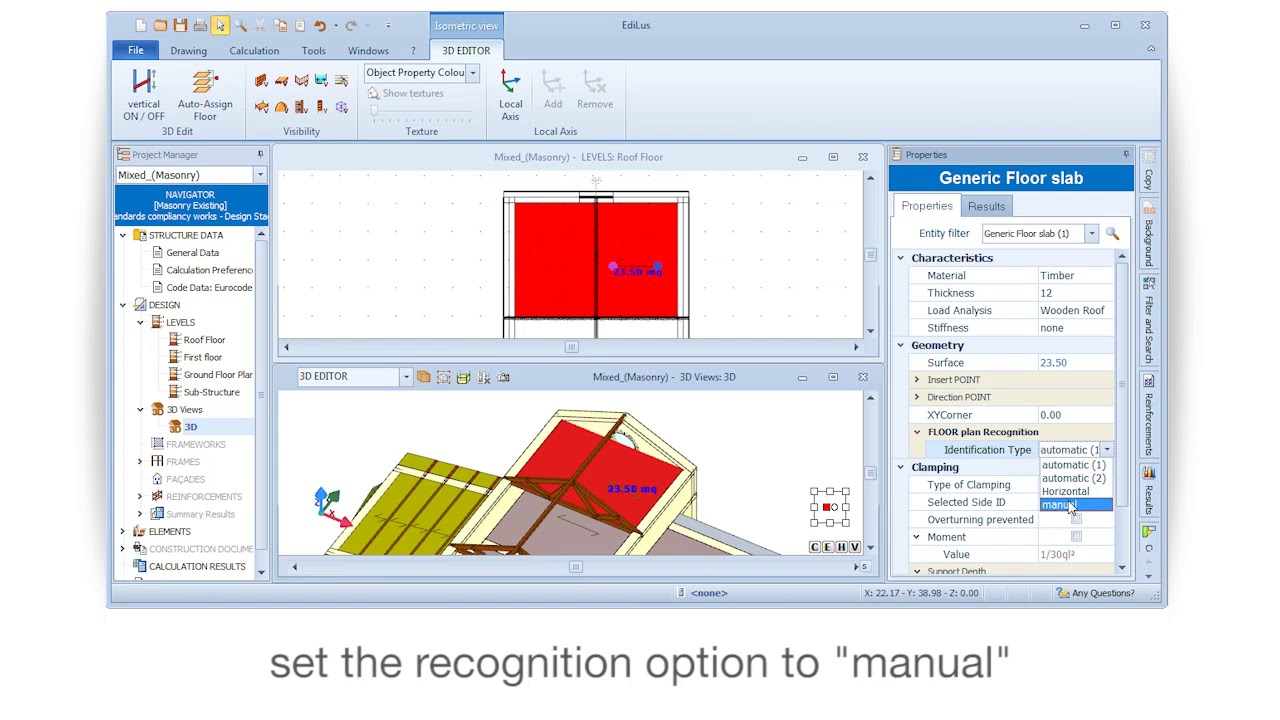The image size is (1280, 720).
Task: Open the File menu tab
Action: [x=135, y=50]
